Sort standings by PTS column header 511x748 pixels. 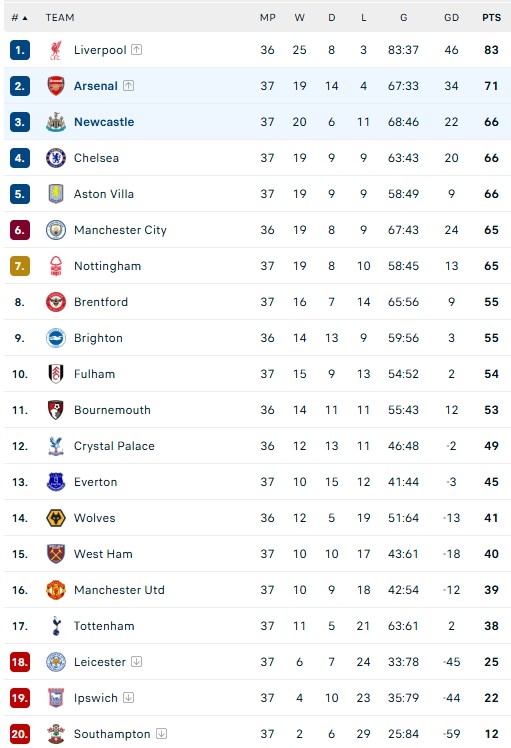491,18
